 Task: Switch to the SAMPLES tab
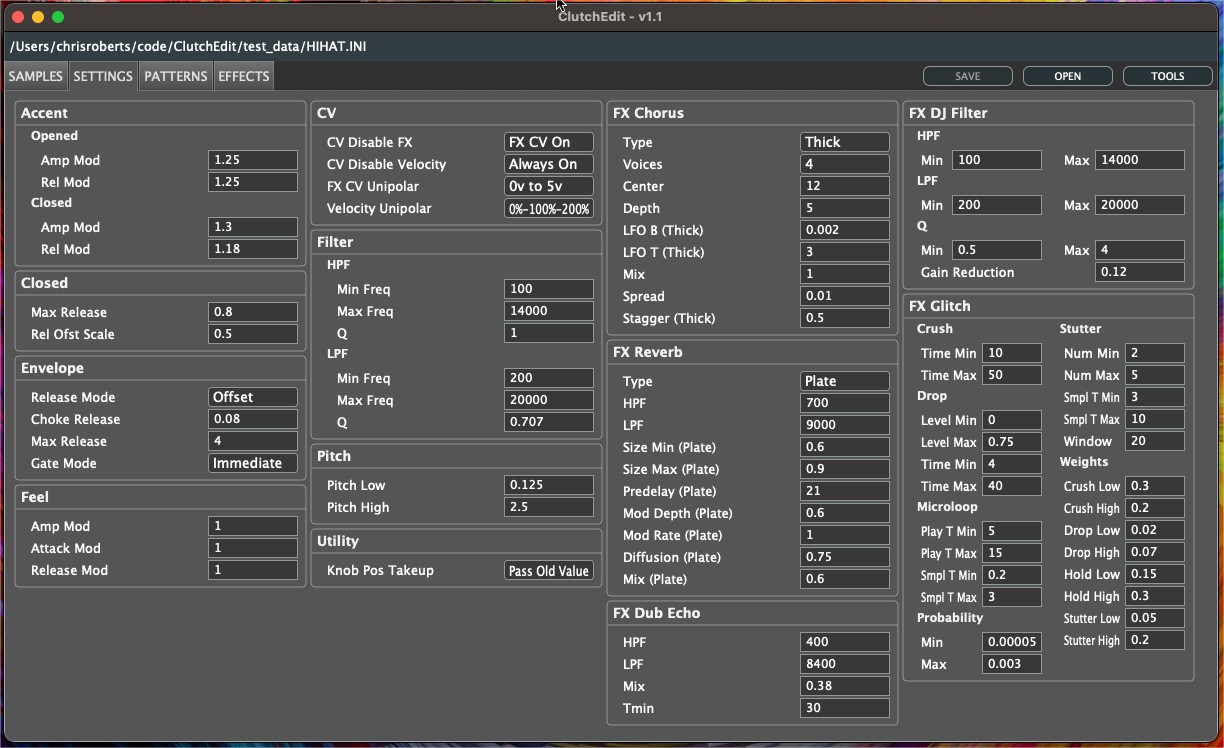point(36,76)
